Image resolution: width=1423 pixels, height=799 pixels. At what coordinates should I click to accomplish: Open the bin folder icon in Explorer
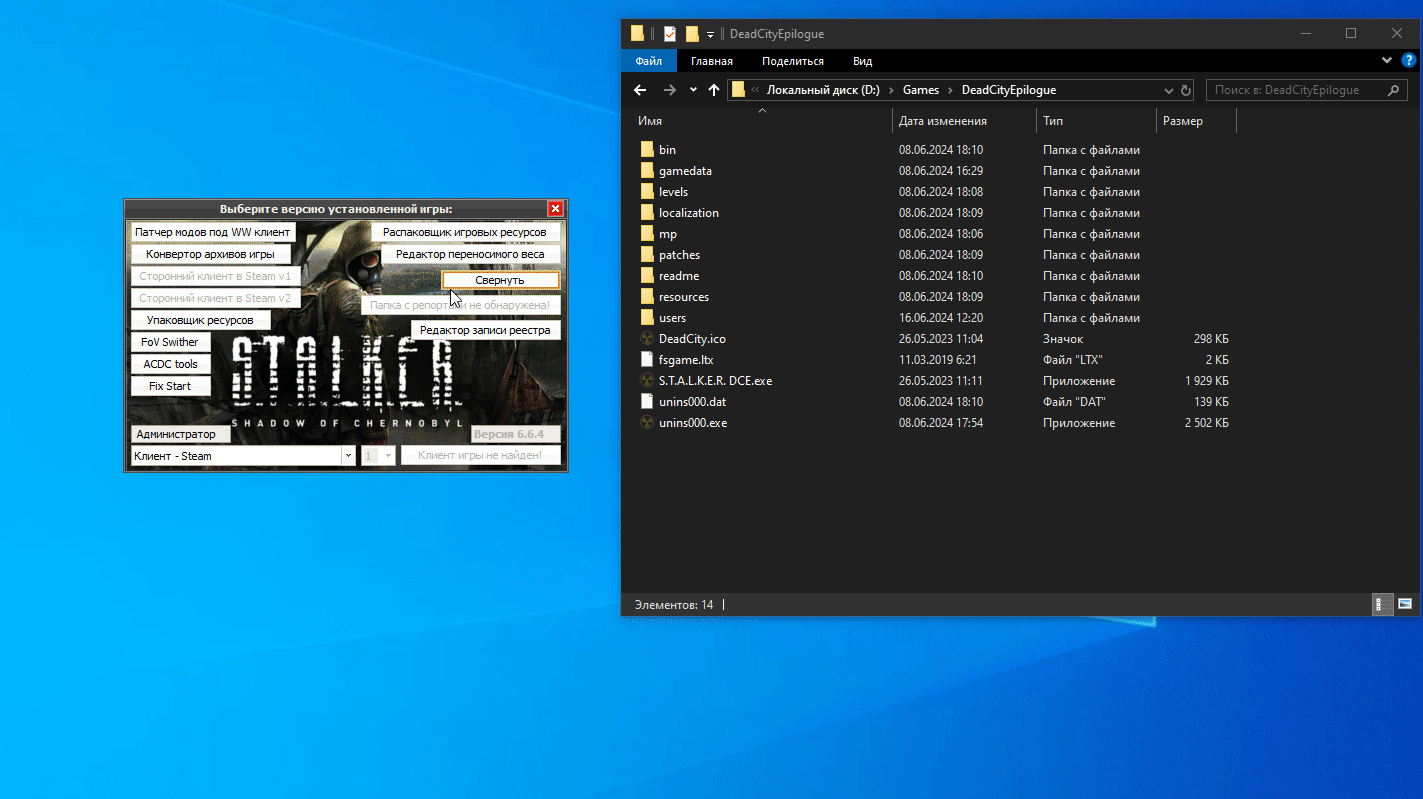647,150
